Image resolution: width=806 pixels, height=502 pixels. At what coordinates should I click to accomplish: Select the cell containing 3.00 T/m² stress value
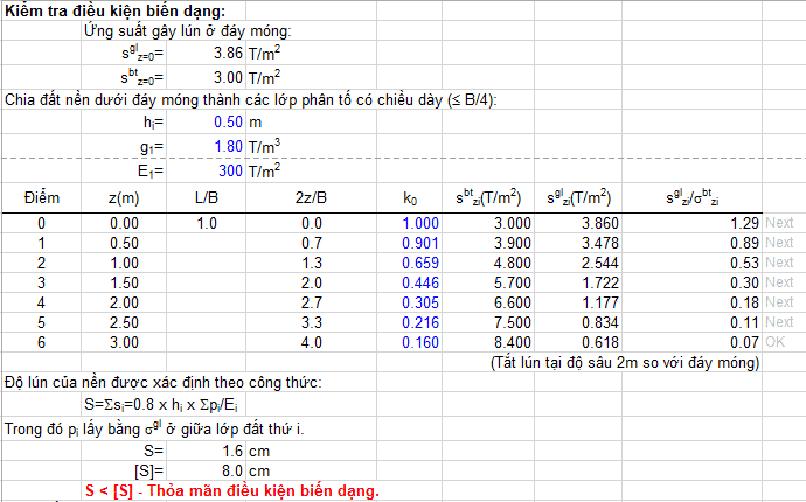(x=228, y=78)
